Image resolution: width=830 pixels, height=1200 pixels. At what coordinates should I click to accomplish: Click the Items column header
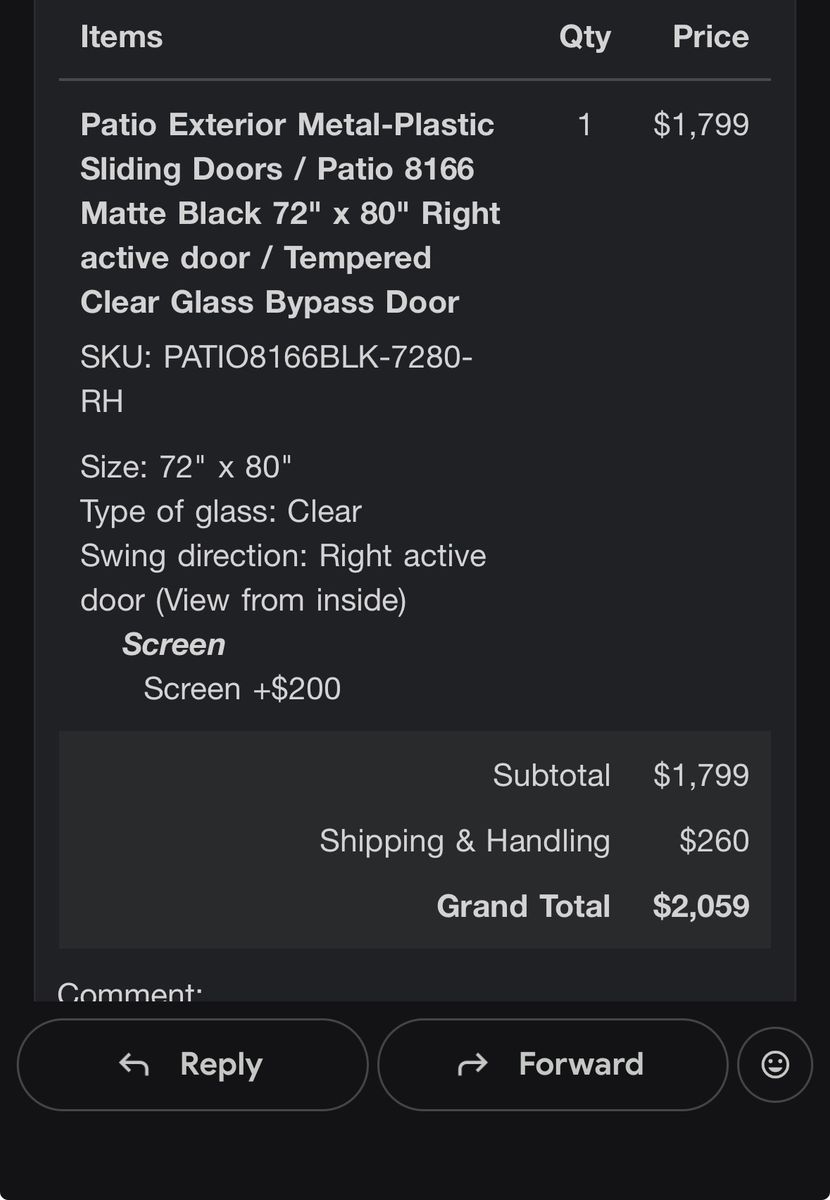[121, 37]
